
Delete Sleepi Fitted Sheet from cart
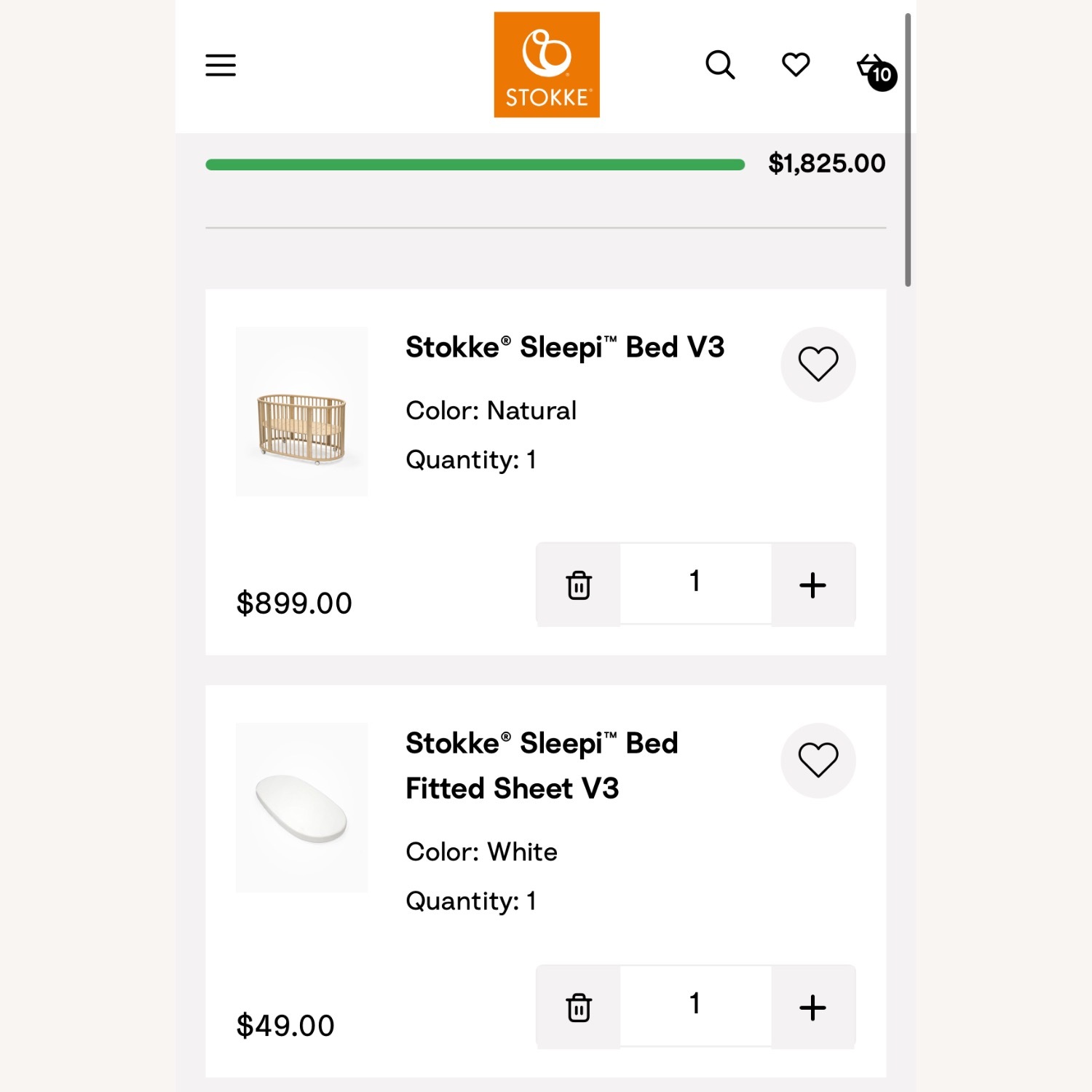point(579,1008)
